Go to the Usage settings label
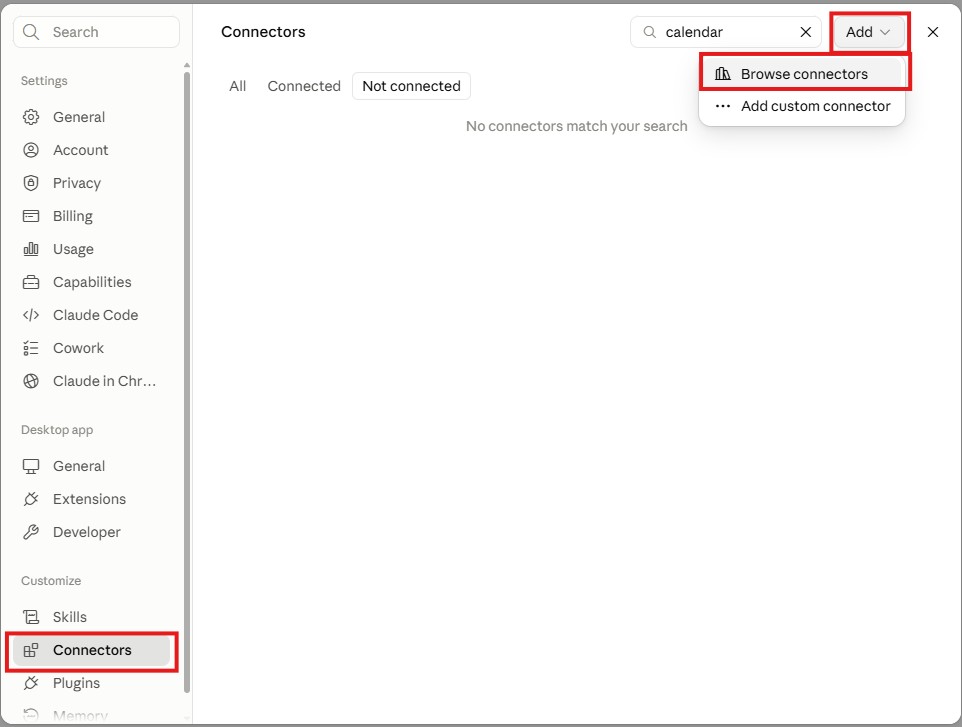The image size is (962, 727). (73, 249)
